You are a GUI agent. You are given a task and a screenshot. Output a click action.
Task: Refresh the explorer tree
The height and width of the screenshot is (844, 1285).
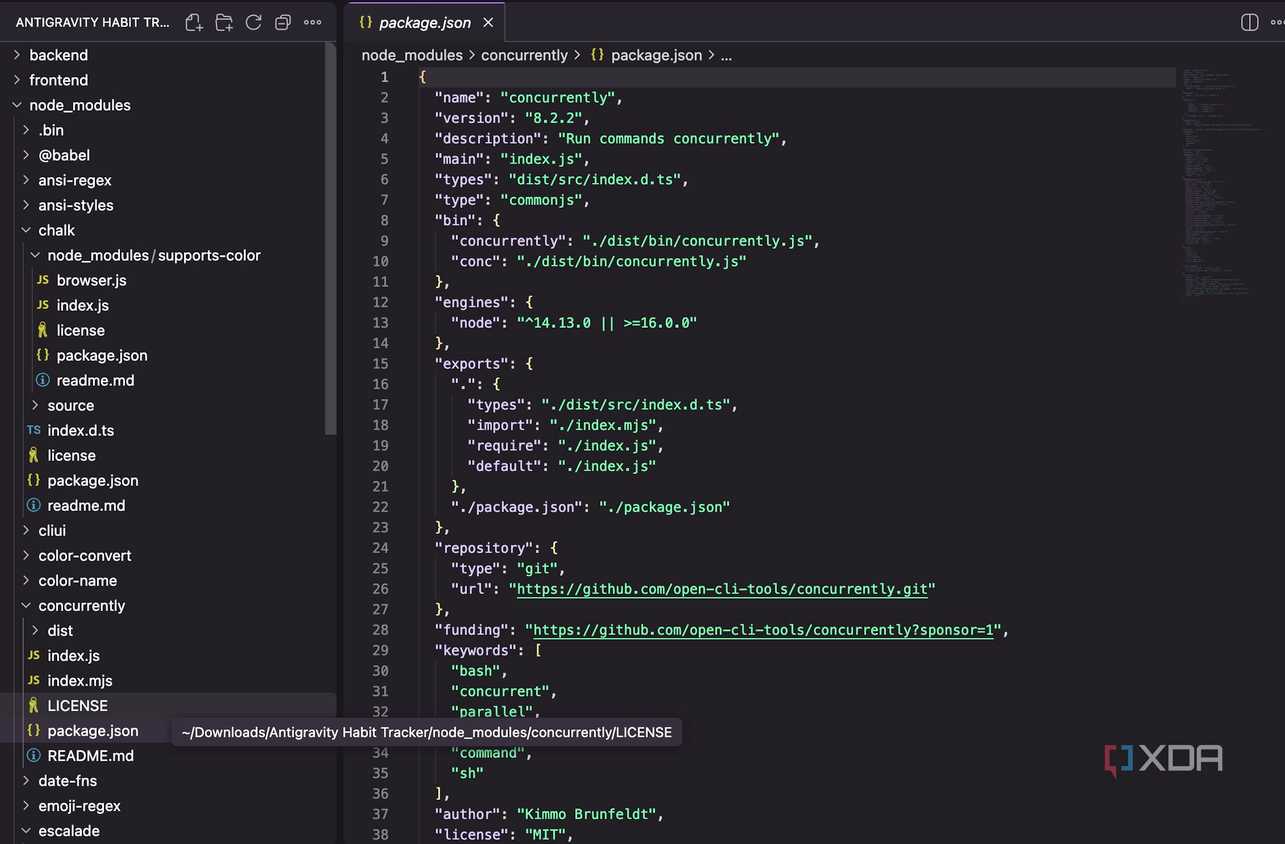click(x=254, y=22)
